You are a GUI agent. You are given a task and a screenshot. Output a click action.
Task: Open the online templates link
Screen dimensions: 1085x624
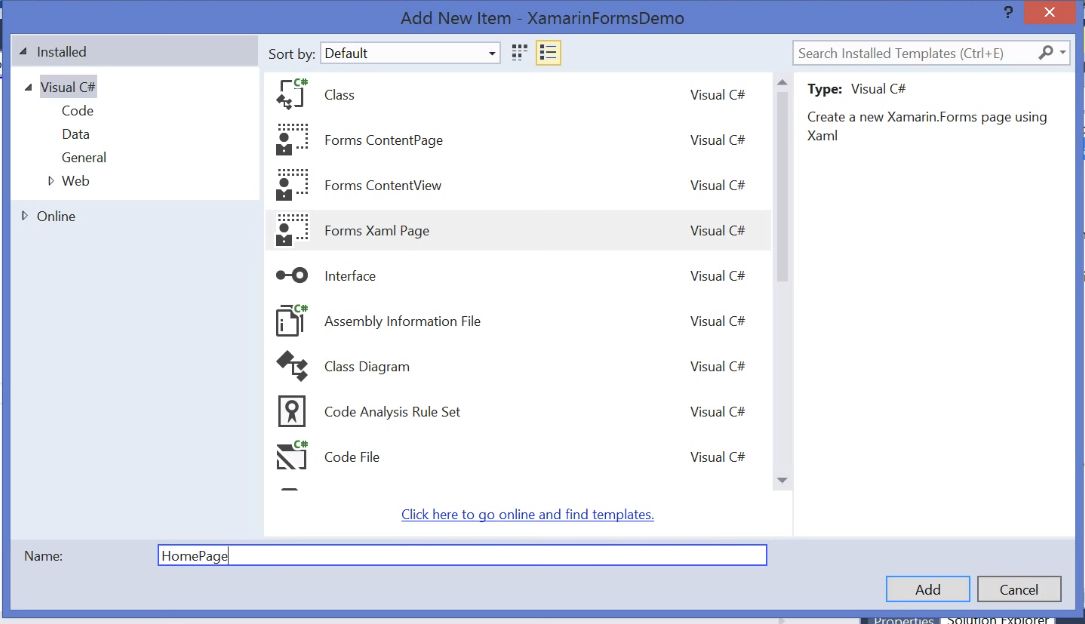pos(527,514)
